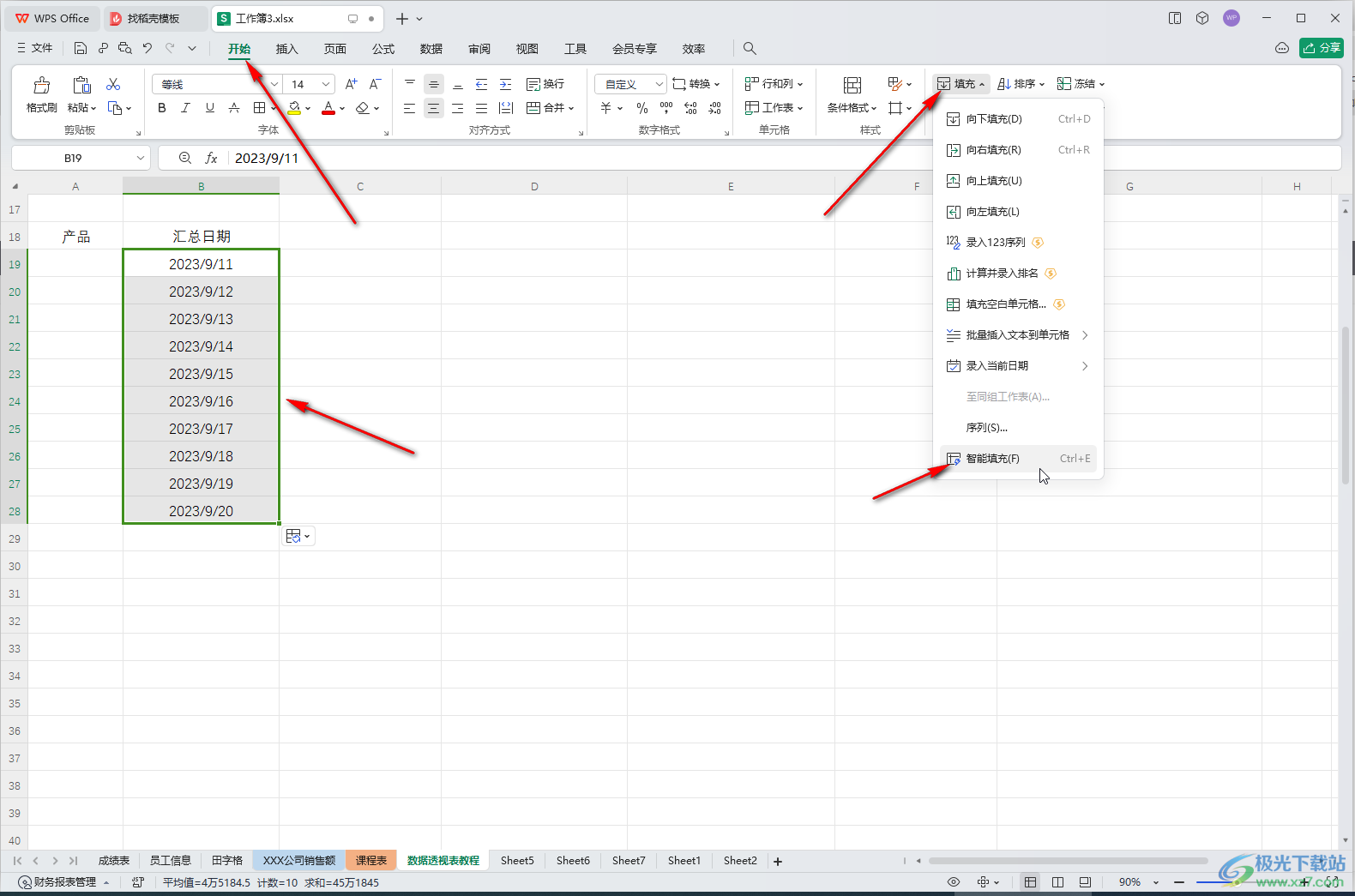
Task: Open the Sheet5 sheet tab
Action: (x=517, y=861)
